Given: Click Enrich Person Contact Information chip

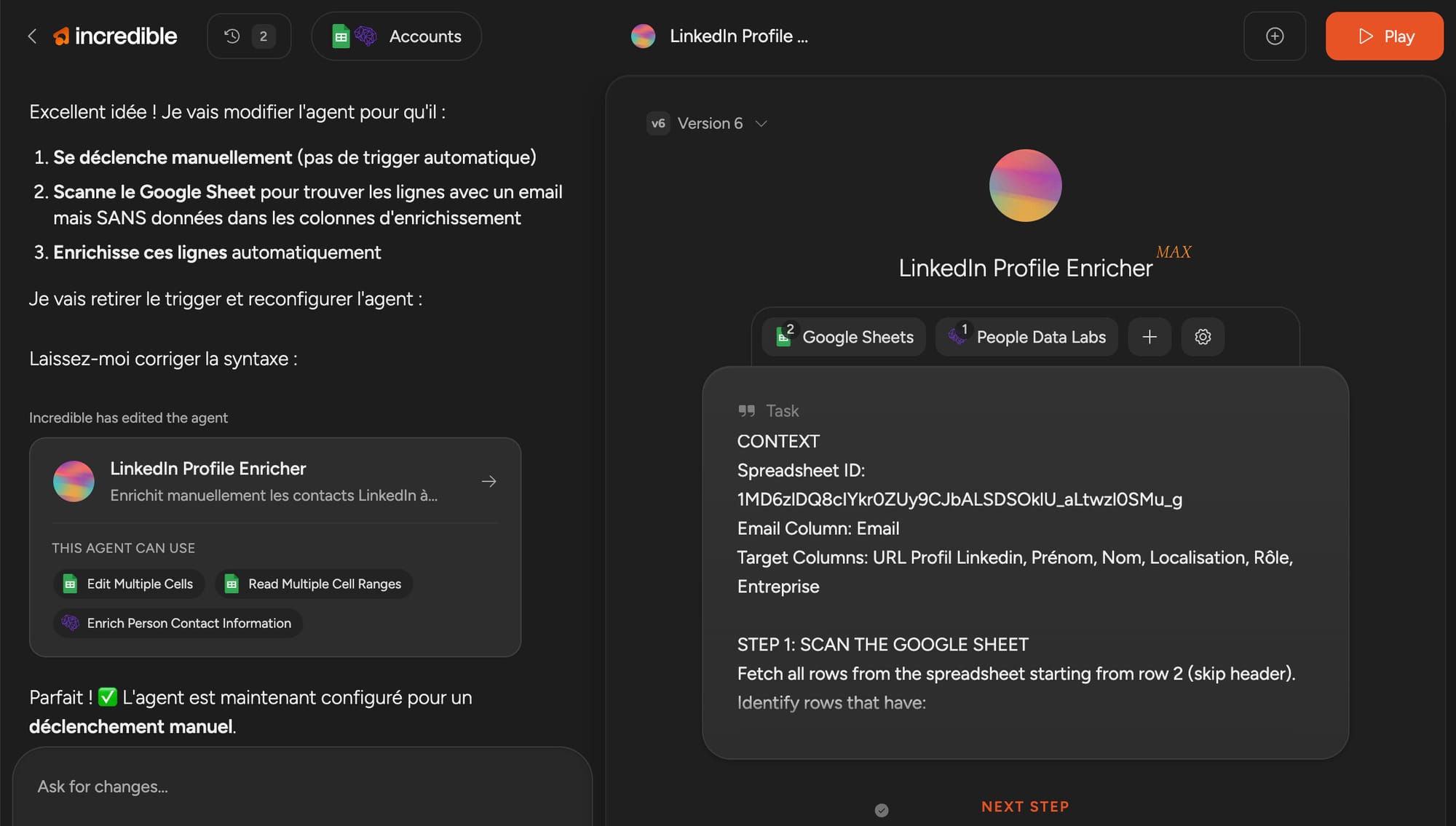Looking at the screenshot, I should (178, 623).
